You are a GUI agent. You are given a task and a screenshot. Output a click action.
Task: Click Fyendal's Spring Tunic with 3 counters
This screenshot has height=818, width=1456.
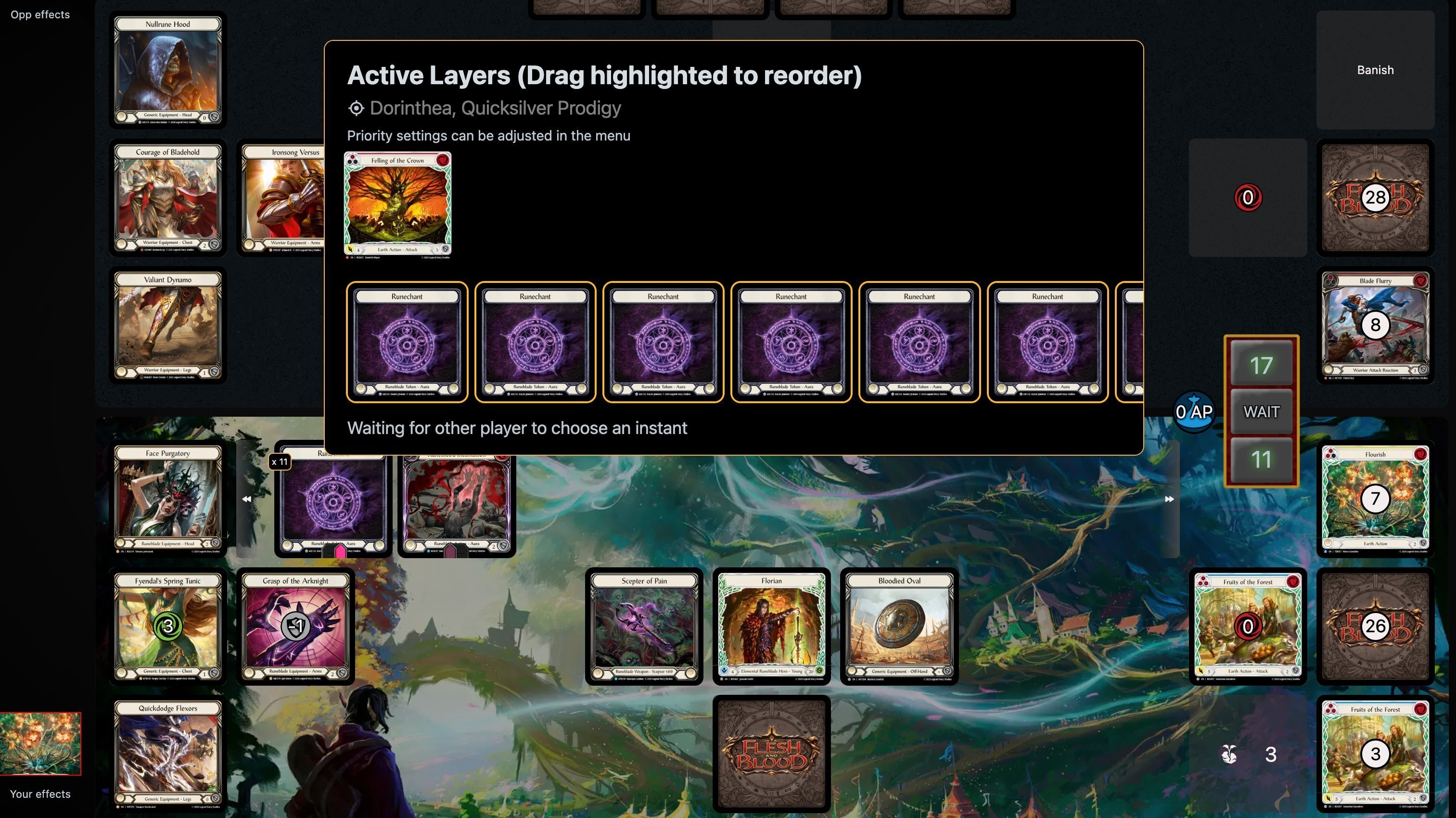[168, 626]
